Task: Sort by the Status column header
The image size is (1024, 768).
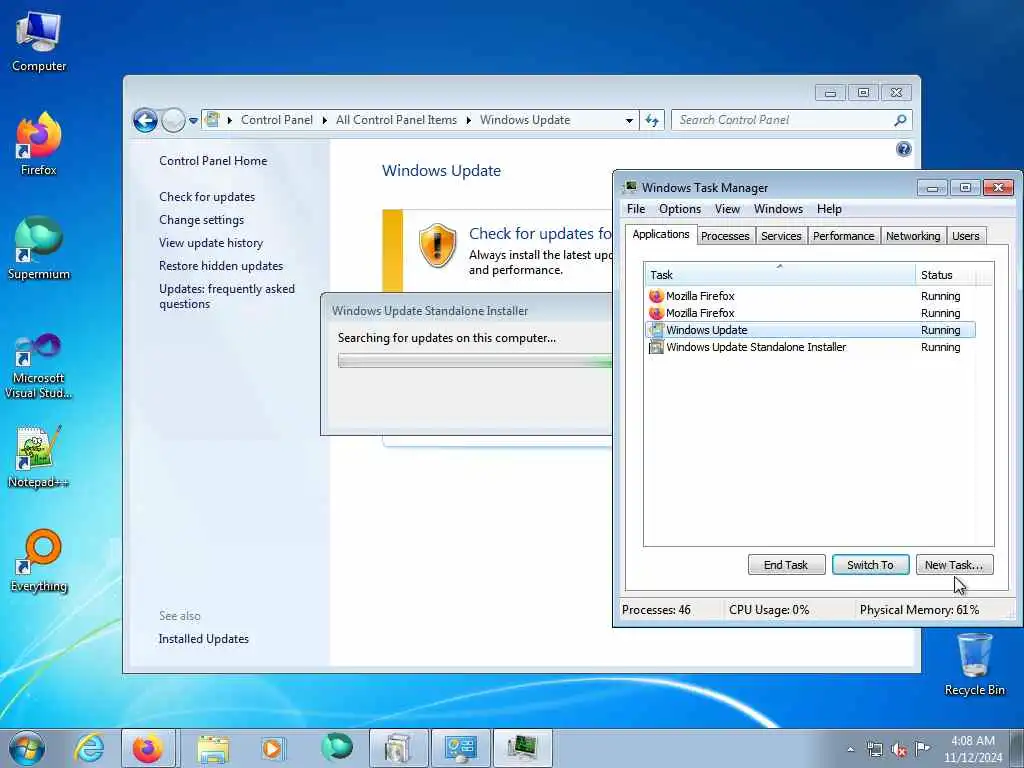Action: (x=947, y=275)
